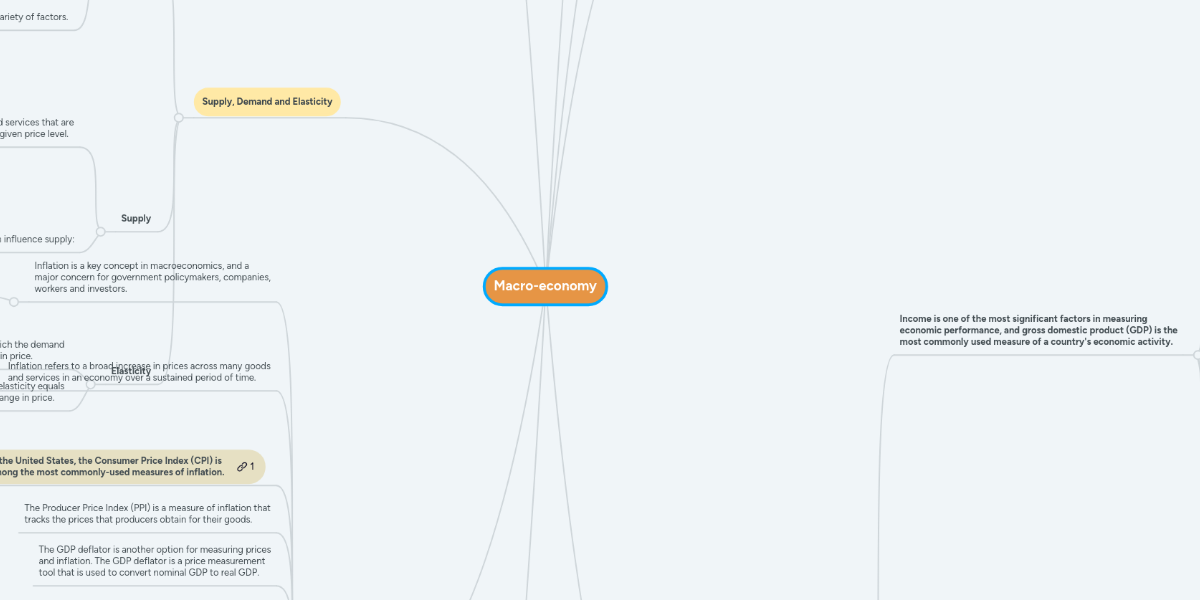
Task: Select the Macro-economy central topic
Action: tap(545, 286)
